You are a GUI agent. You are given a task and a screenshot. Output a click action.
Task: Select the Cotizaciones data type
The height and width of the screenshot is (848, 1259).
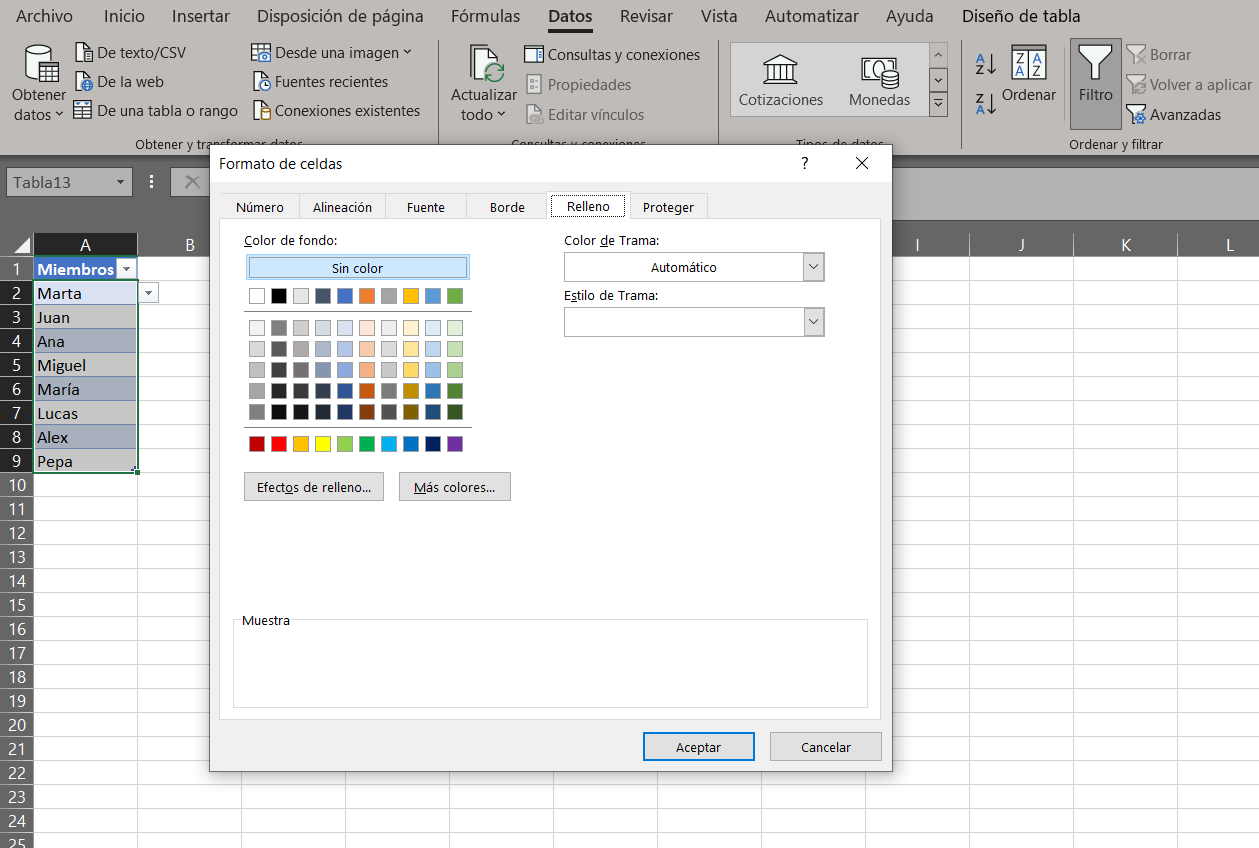(781, 80)
